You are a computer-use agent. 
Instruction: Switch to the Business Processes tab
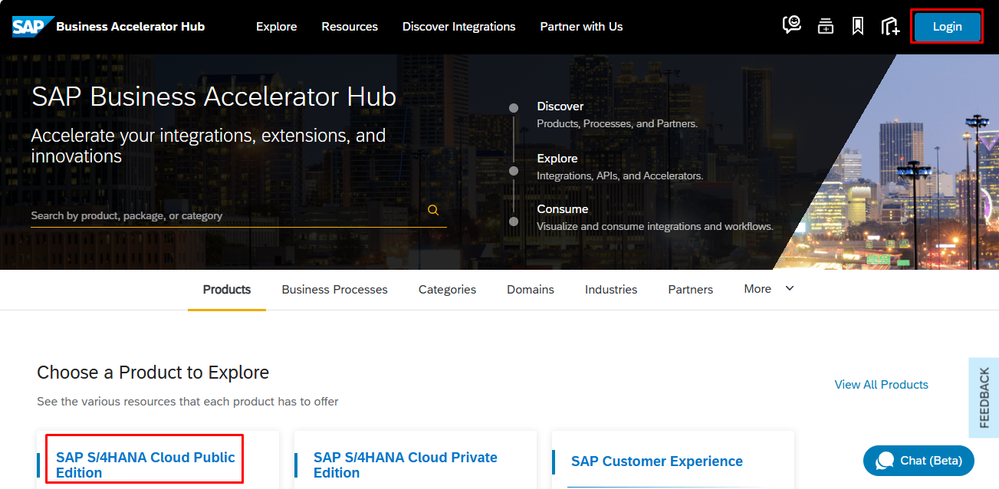pos(334,290)
